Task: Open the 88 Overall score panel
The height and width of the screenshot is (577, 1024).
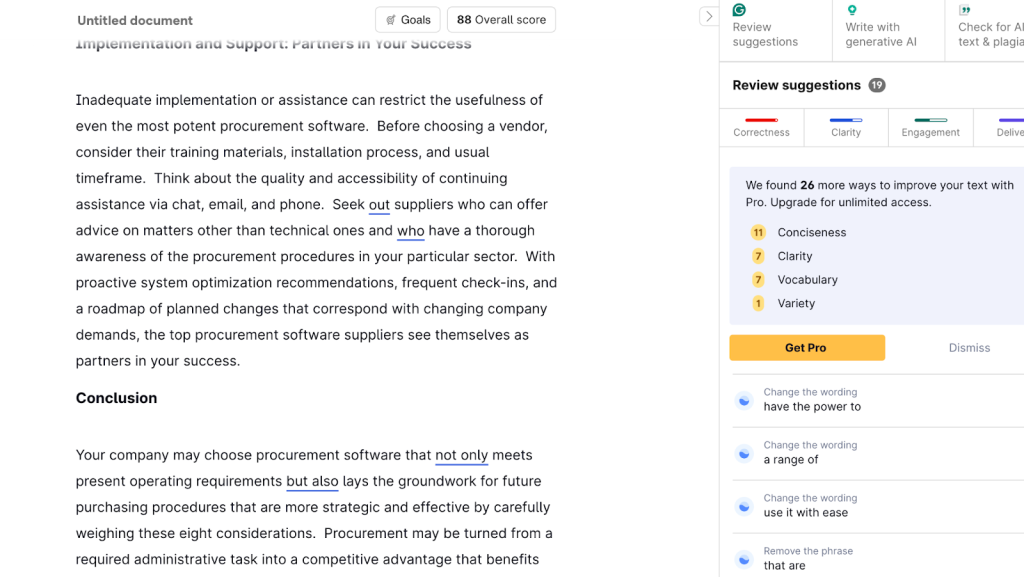Action: (x=501, y=20)
